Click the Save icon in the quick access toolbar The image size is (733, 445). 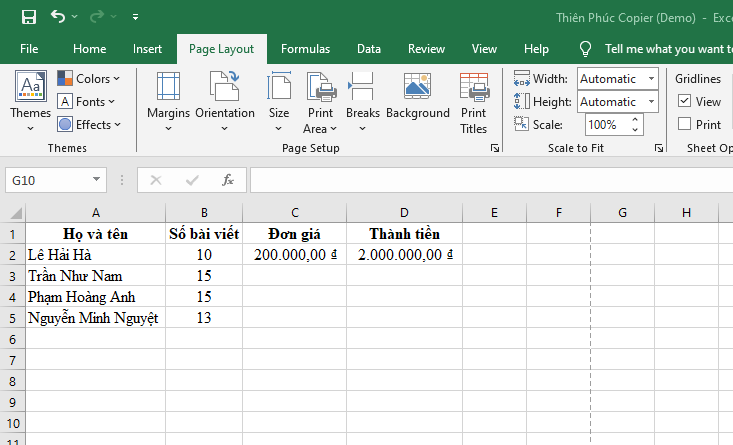(29, 17)
